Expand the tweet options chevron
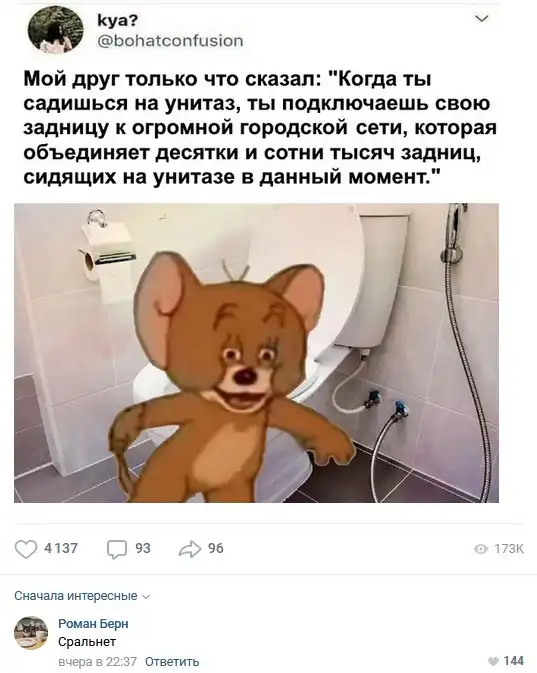 482,18
